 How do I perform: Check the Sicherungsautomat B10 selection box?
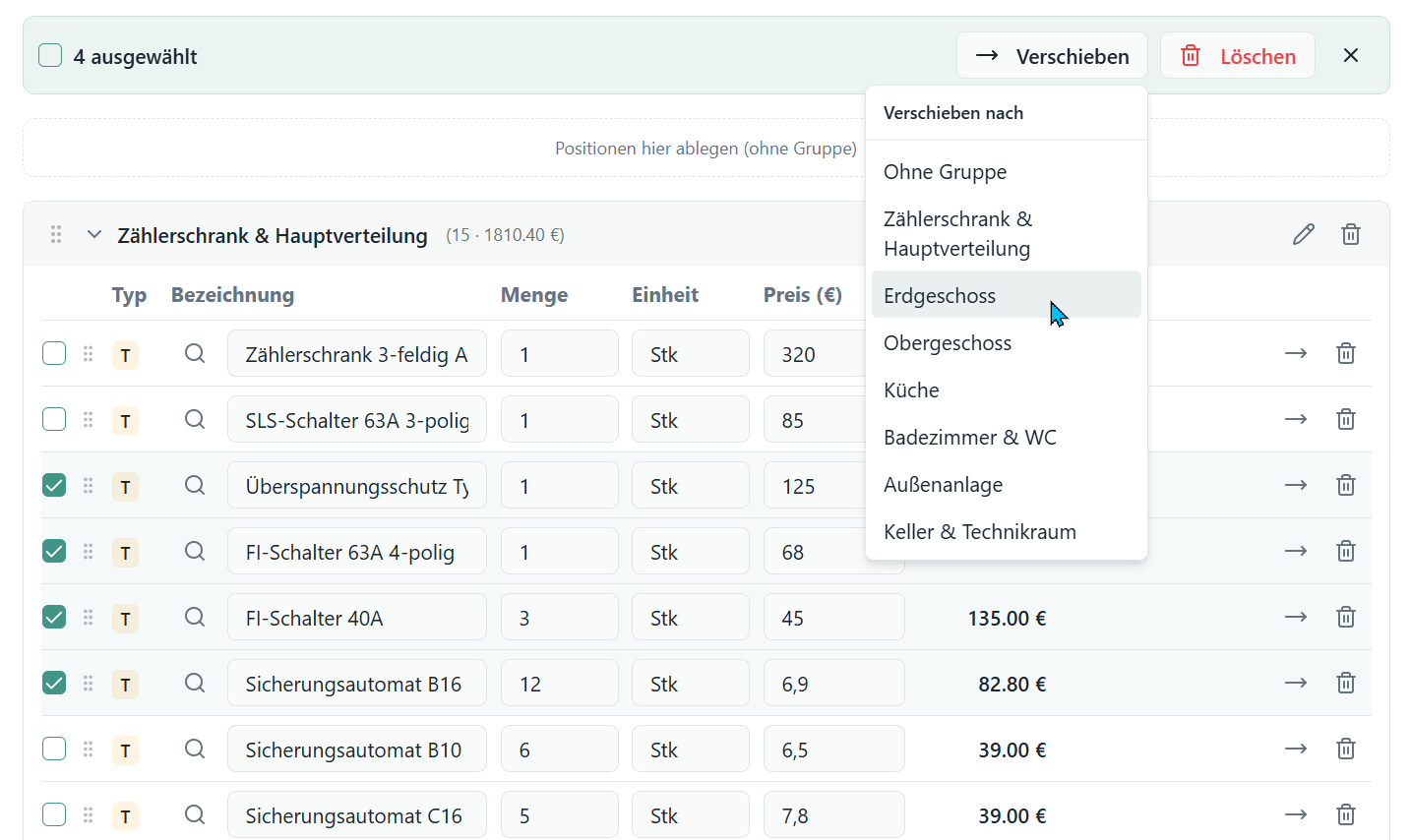point(54,749)
